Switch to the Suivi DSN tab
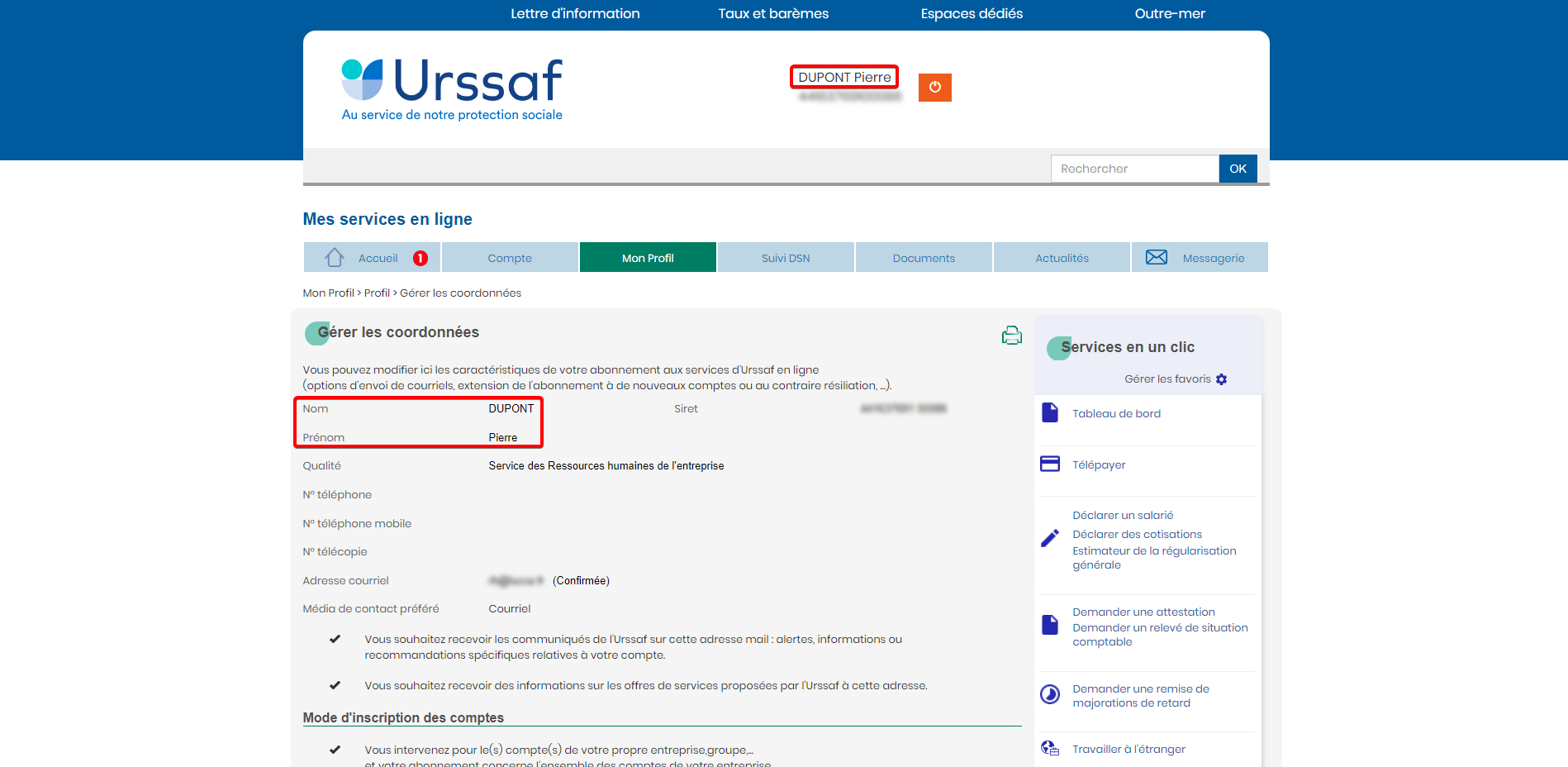This screenshot has height=767, width=1568. click(x=786, y=258)
